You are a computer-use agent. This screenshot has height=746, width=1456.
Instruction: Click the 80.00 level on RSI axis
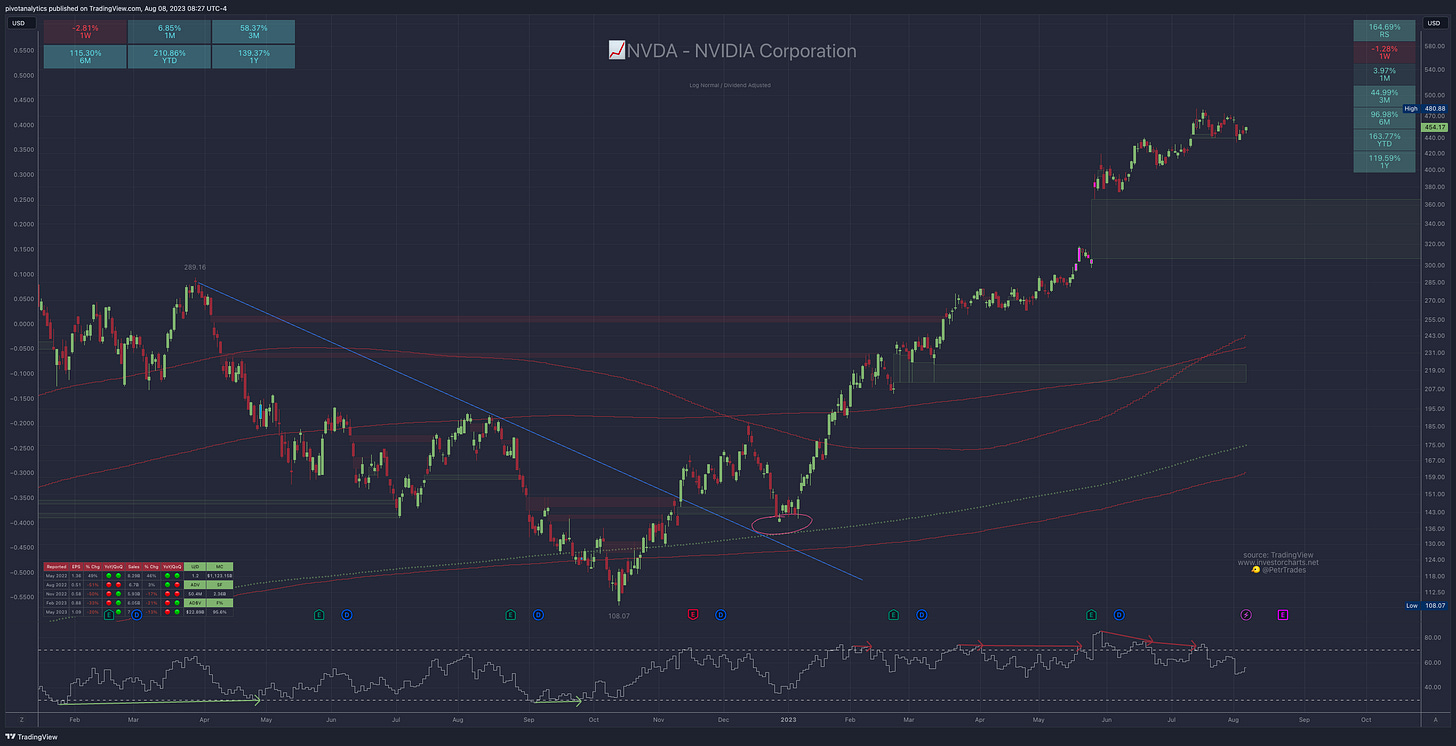1431,638
